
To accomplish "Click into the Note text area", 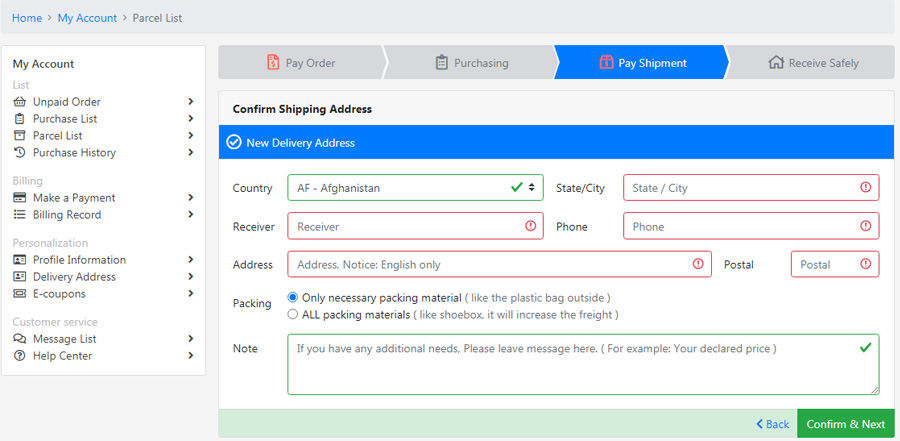I will coord(583,364).
